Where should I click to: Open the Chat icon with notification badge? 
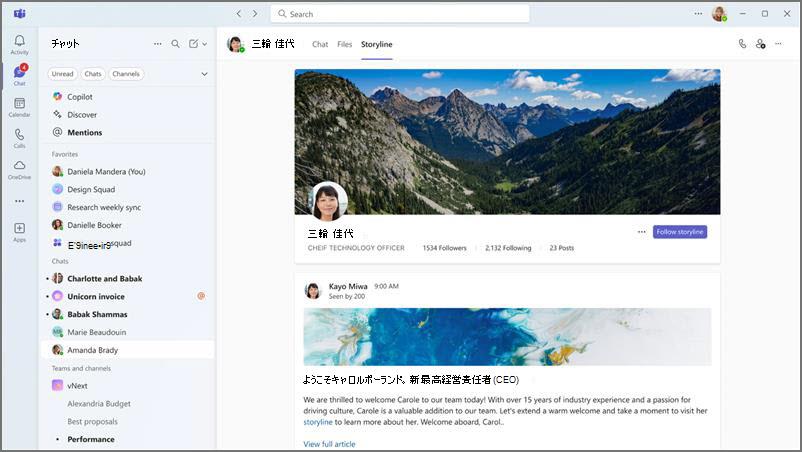point(19,75)
